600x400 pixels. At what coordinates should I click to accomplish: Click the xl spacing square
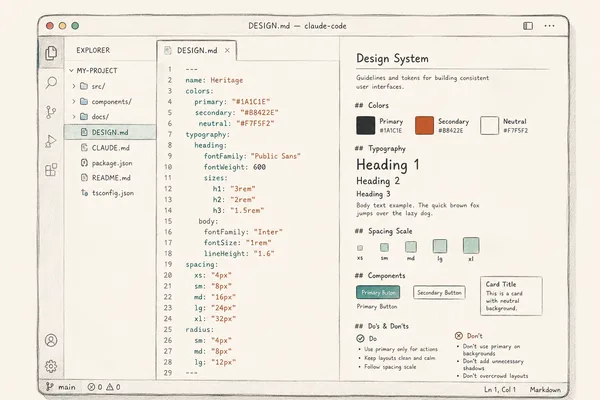(471, 245)
